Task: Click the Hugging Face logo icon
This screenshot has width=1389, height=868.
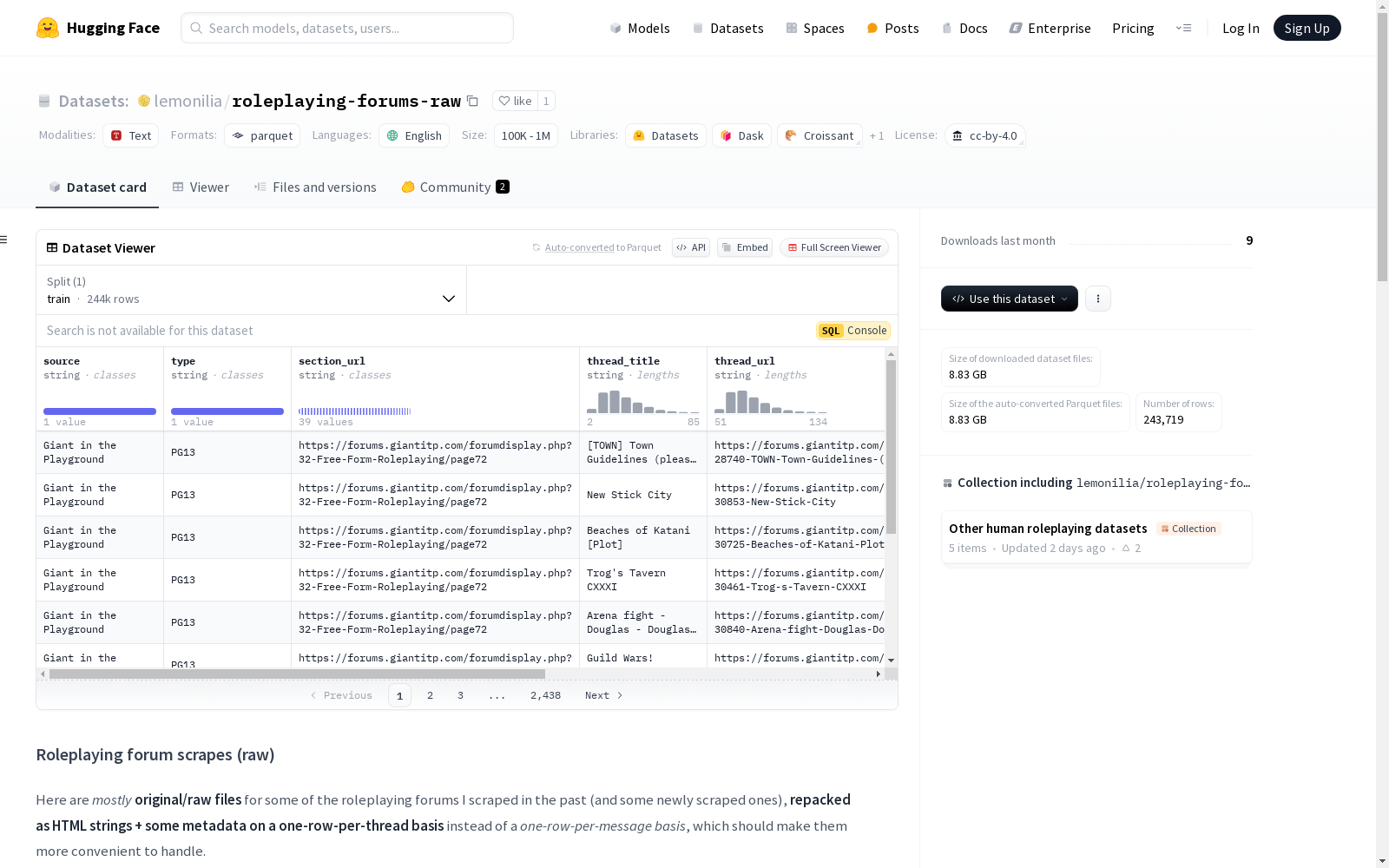Action: click(48, 28)
